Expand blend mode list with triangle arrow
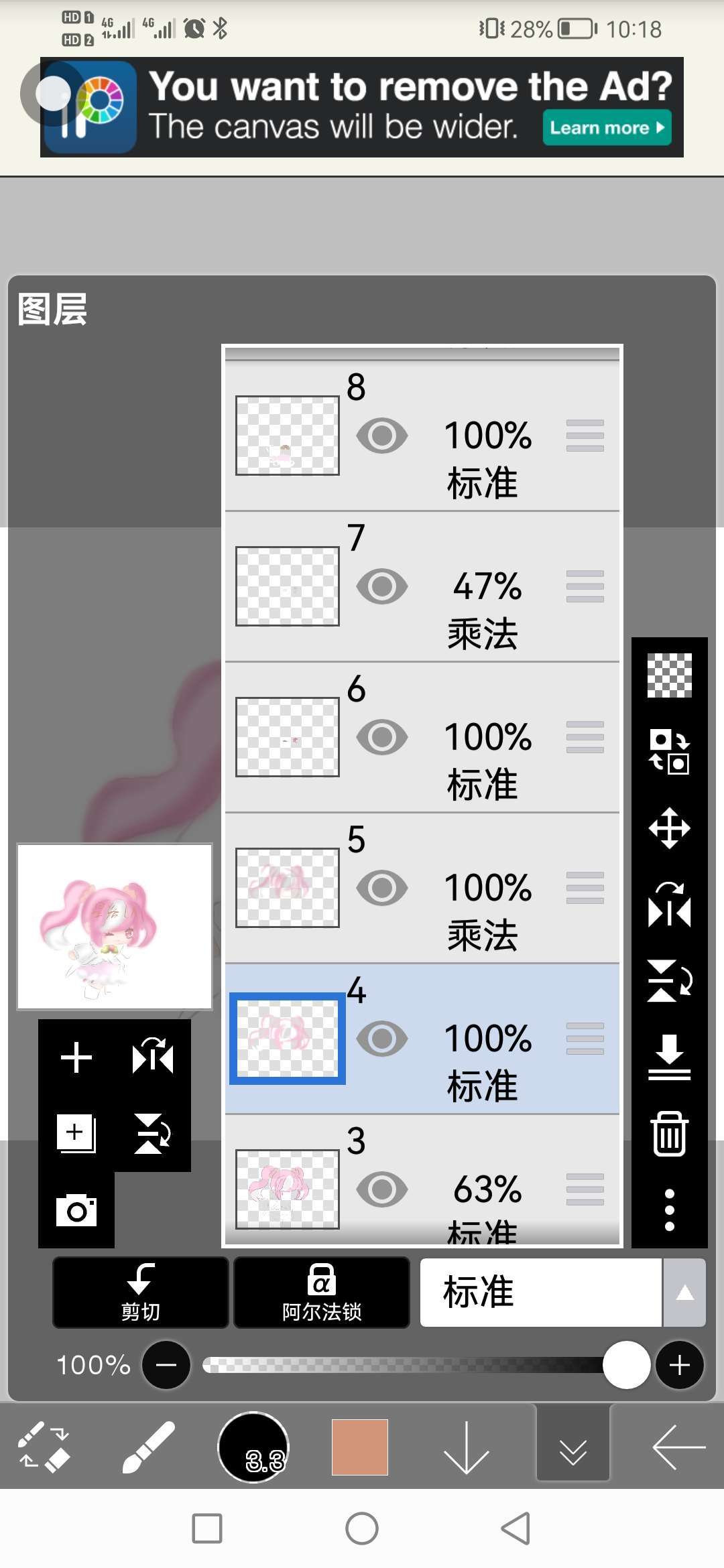Viewport: 724px width, 1568px height. [684, 1293]
